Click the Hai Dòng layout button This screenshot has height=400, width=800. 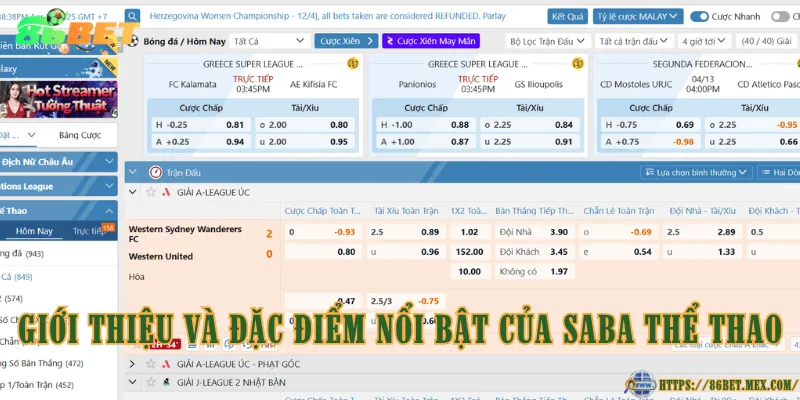[x=779, y=172]
